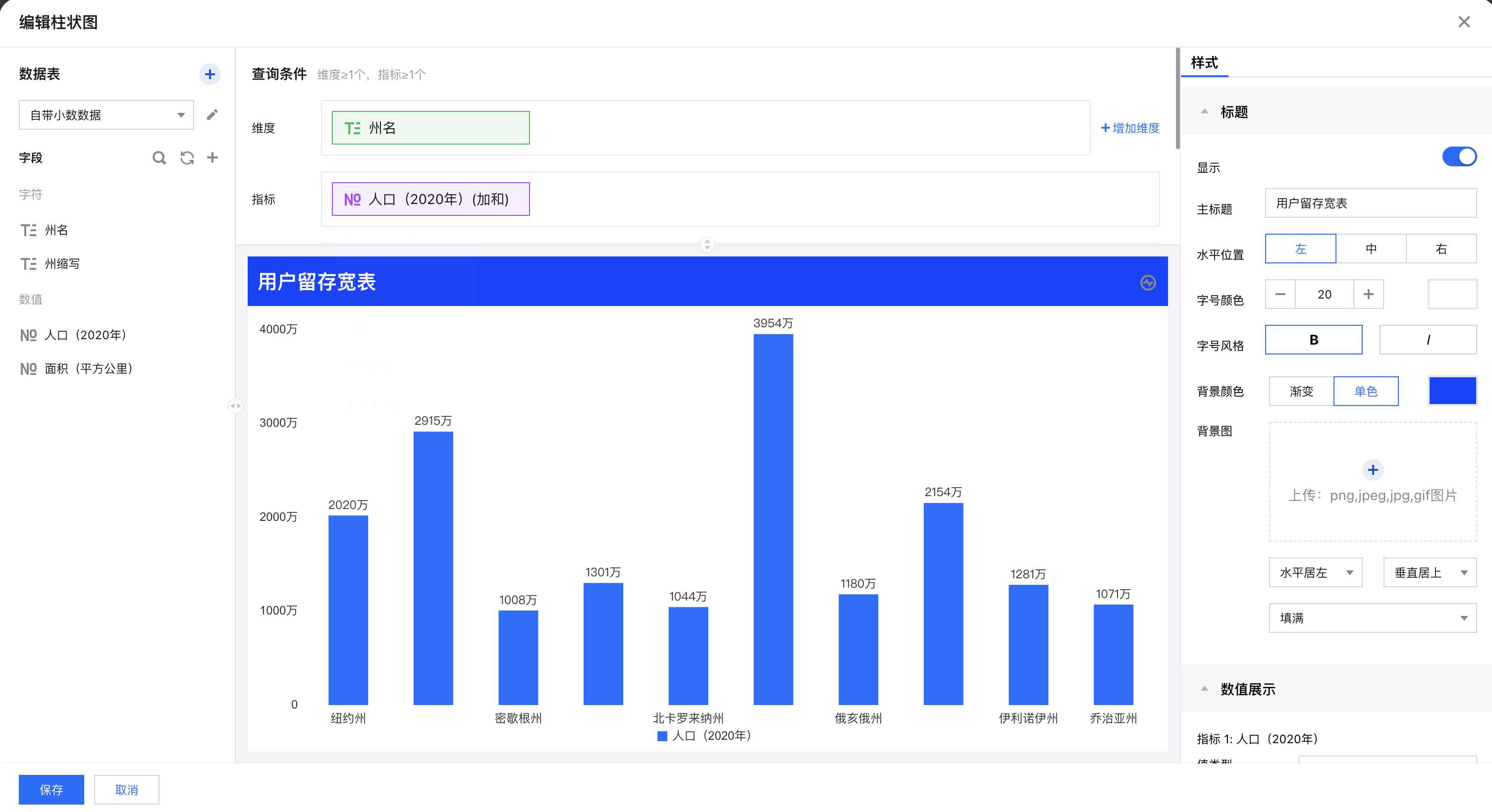This screenshot has height=812, width=1492.
Task: Click the 保存 save button
Action: pos(51,789)
